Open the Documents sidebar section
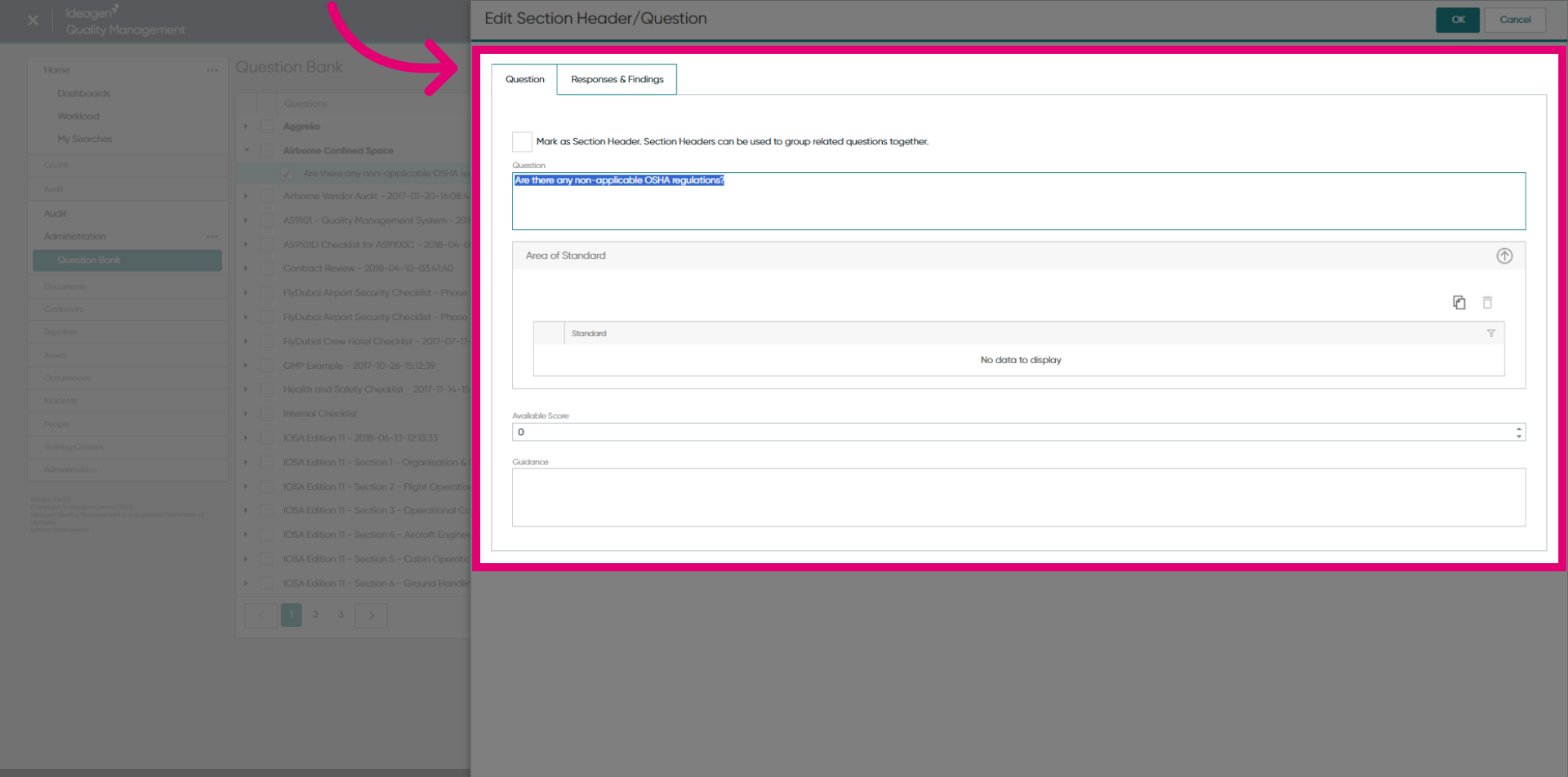 [x=65, y=286]
